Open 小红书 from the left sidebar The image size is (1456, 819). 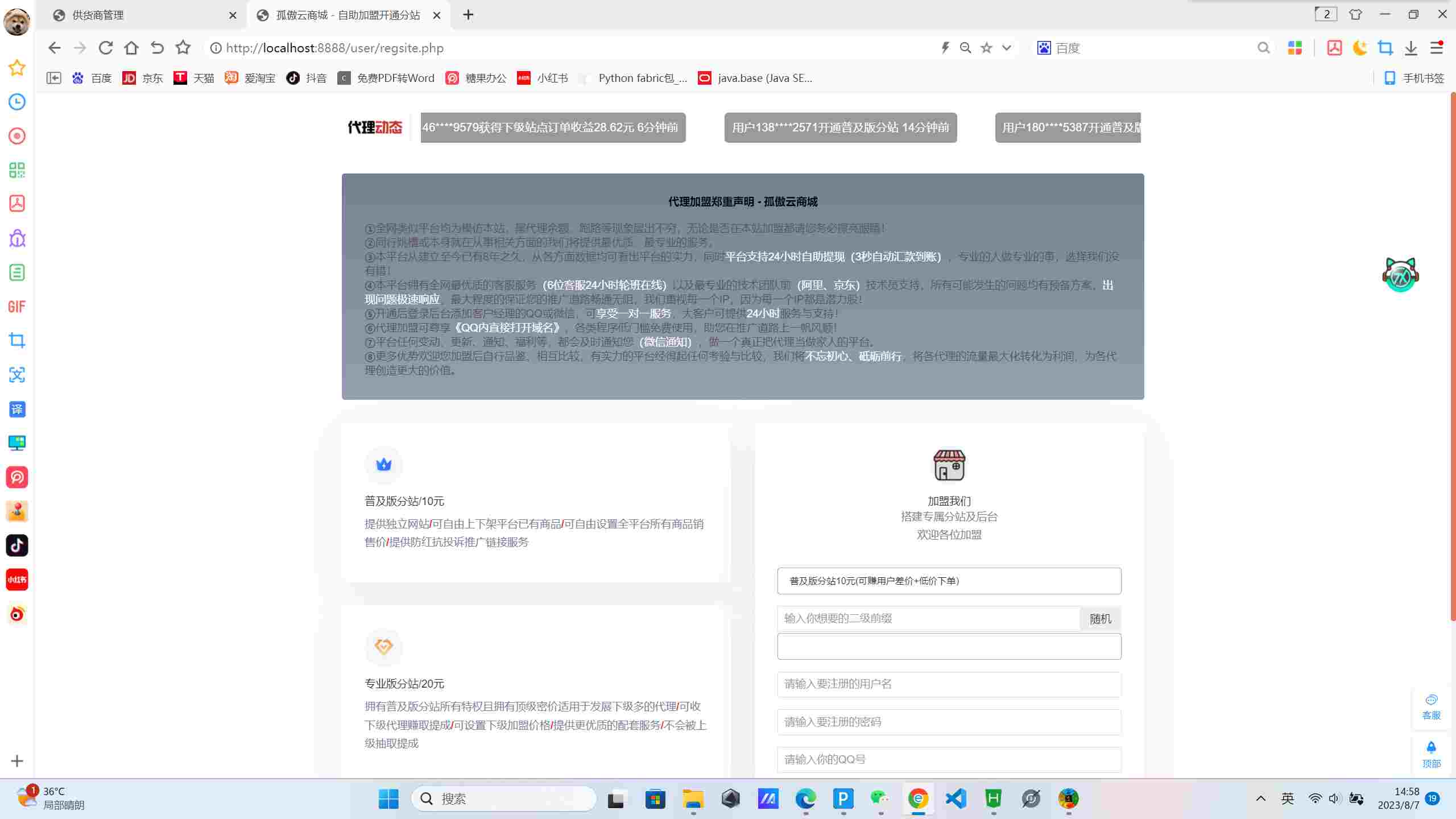tap(17, 580)
